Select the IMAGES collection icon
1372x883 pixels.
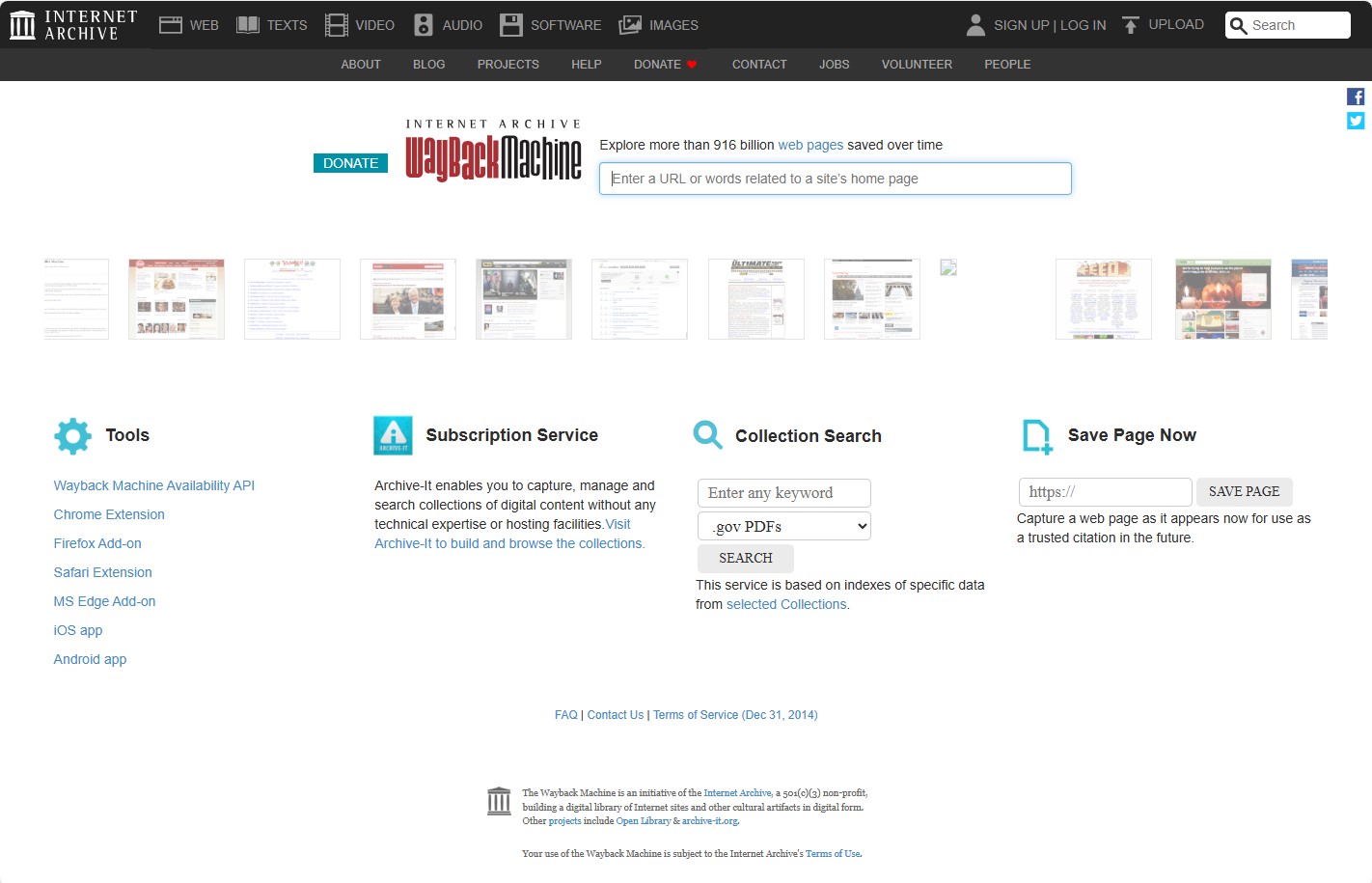pyautogui.click(x=632, y=24)
